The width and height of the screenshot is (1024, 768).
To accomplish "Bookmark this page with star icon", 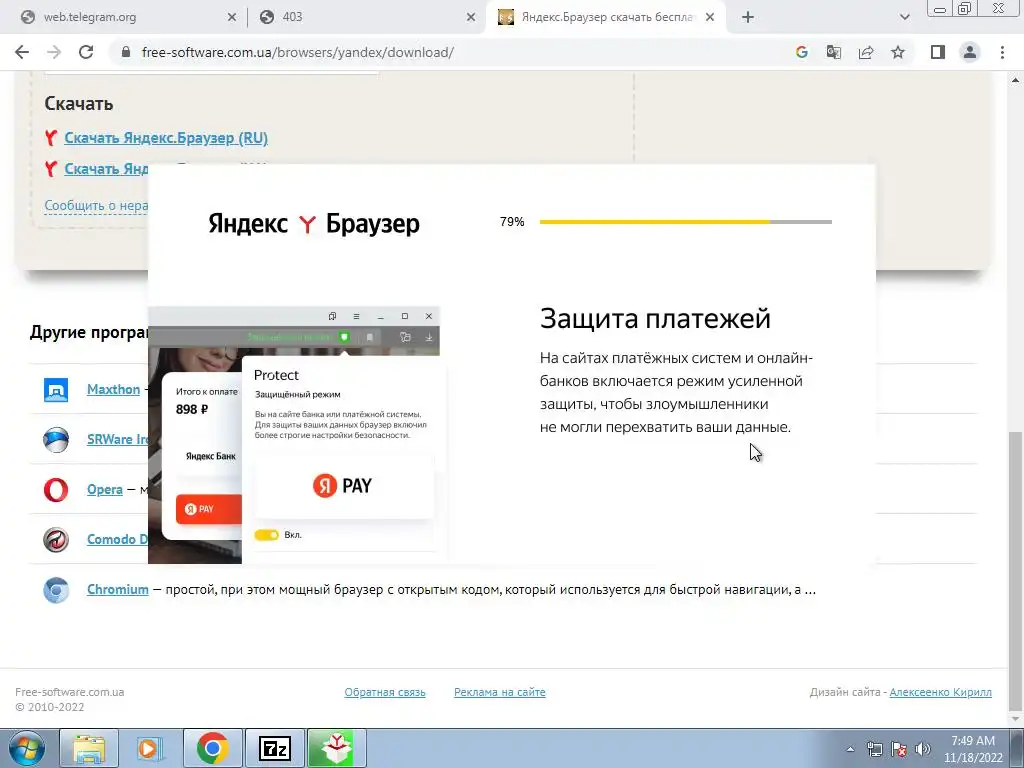I will click(x=898, y=52).
